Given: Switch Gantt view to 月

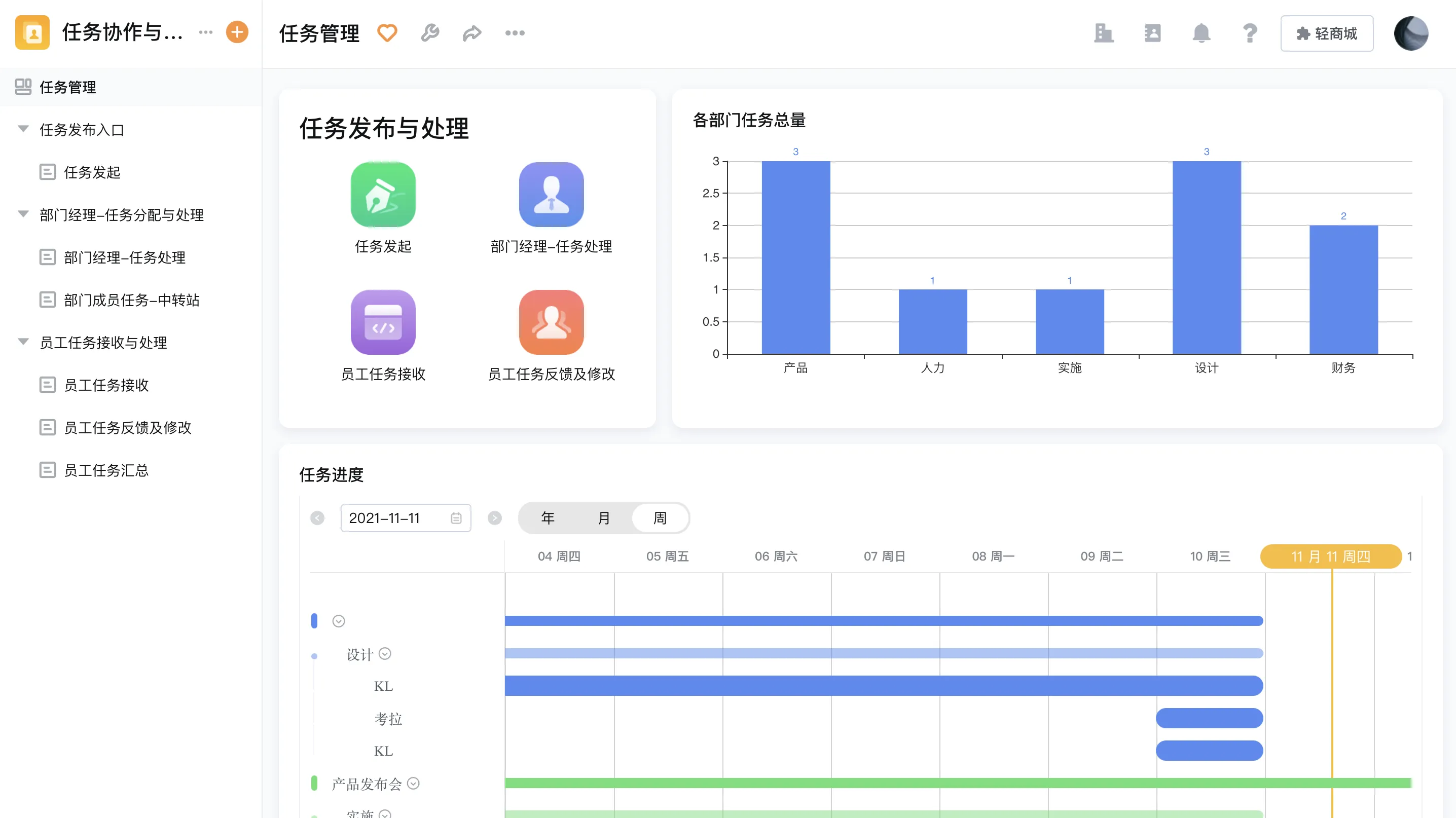Looking at the screenshot, I should (x=604, y=517).
